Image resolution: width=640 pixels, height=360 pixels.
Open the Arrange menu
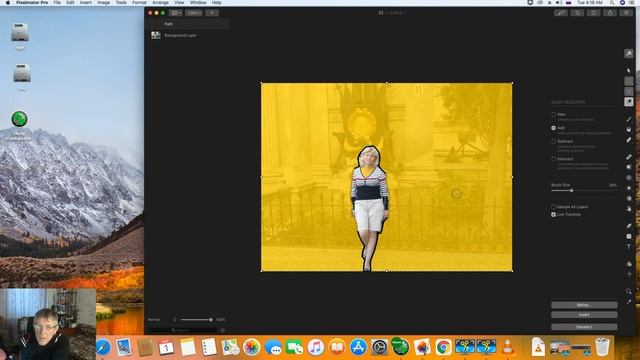click(160, 2)
